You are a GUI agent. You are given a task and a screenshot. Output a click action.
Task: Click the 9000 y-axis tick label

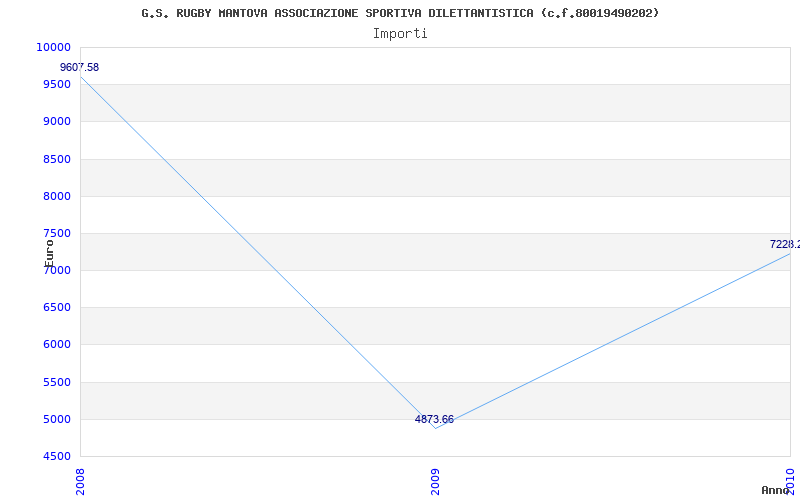coord(56,121)
